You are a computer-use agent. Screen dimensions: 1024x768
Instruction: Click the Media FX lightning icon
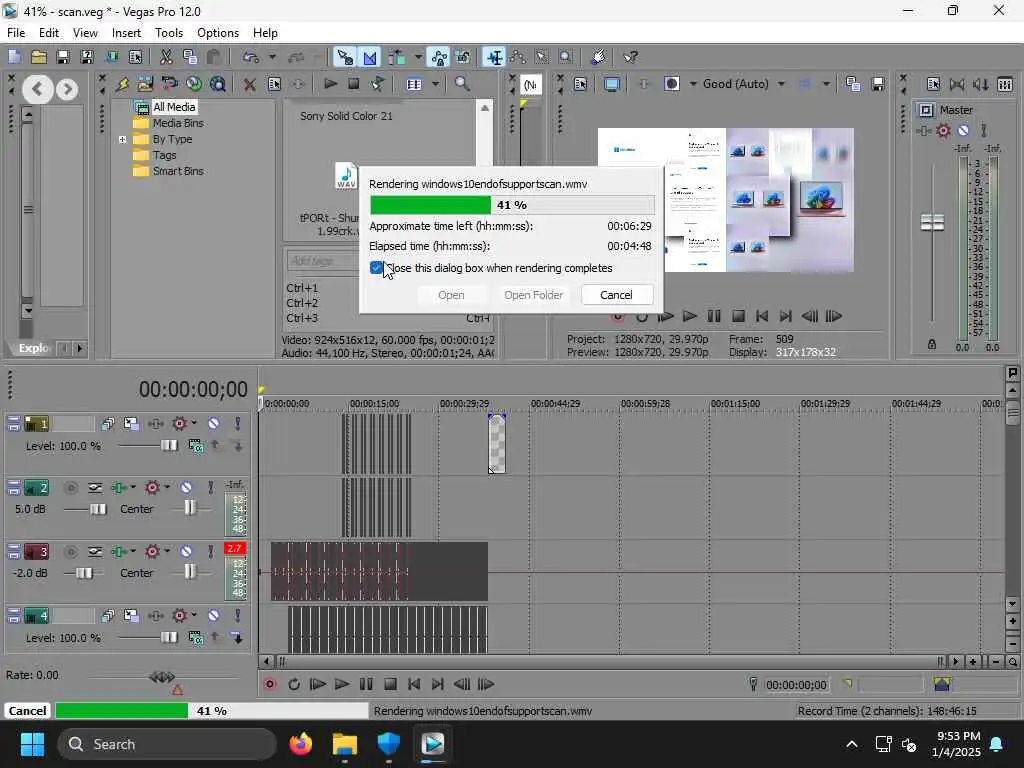(x=122, y=84)
